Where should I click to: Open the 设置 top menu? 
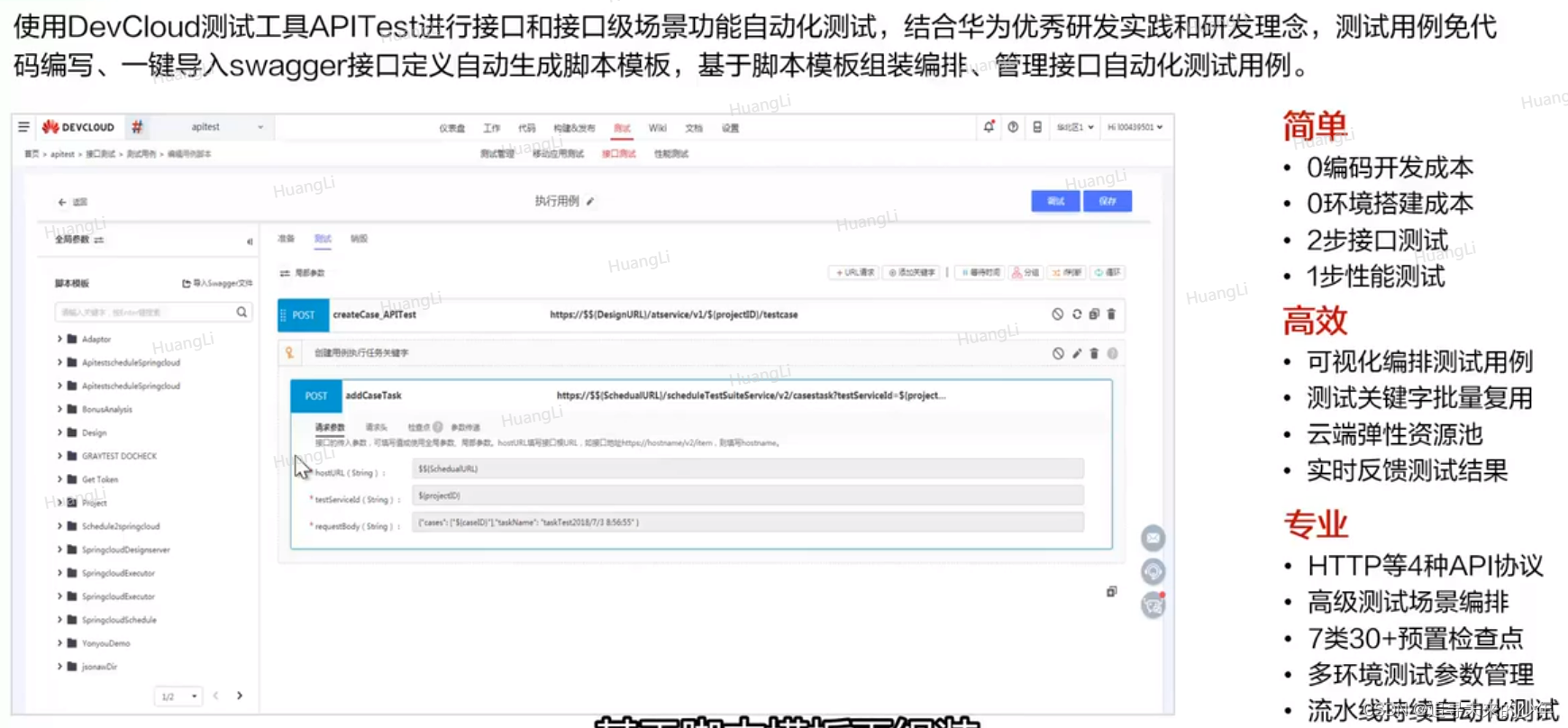(x=730, y=128)
